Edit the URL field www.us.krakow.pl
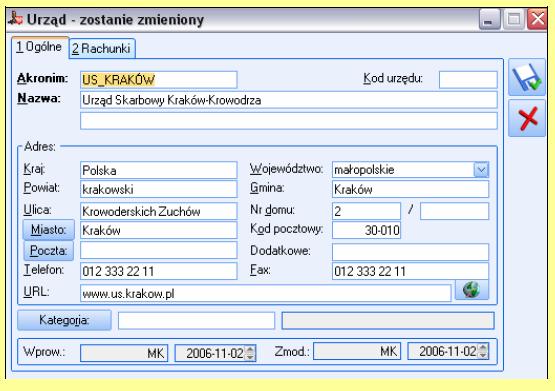The height and width of the screenshot is (391, 555). [x=265, y=293]
